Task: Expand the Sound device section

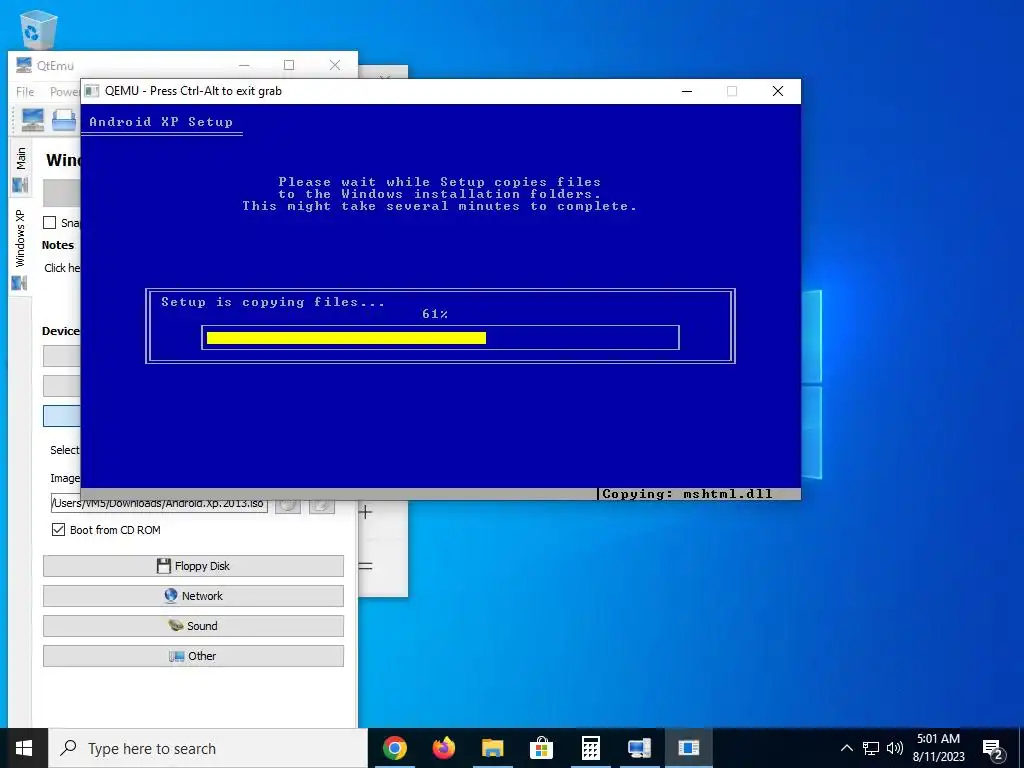Action: point(193,626)
